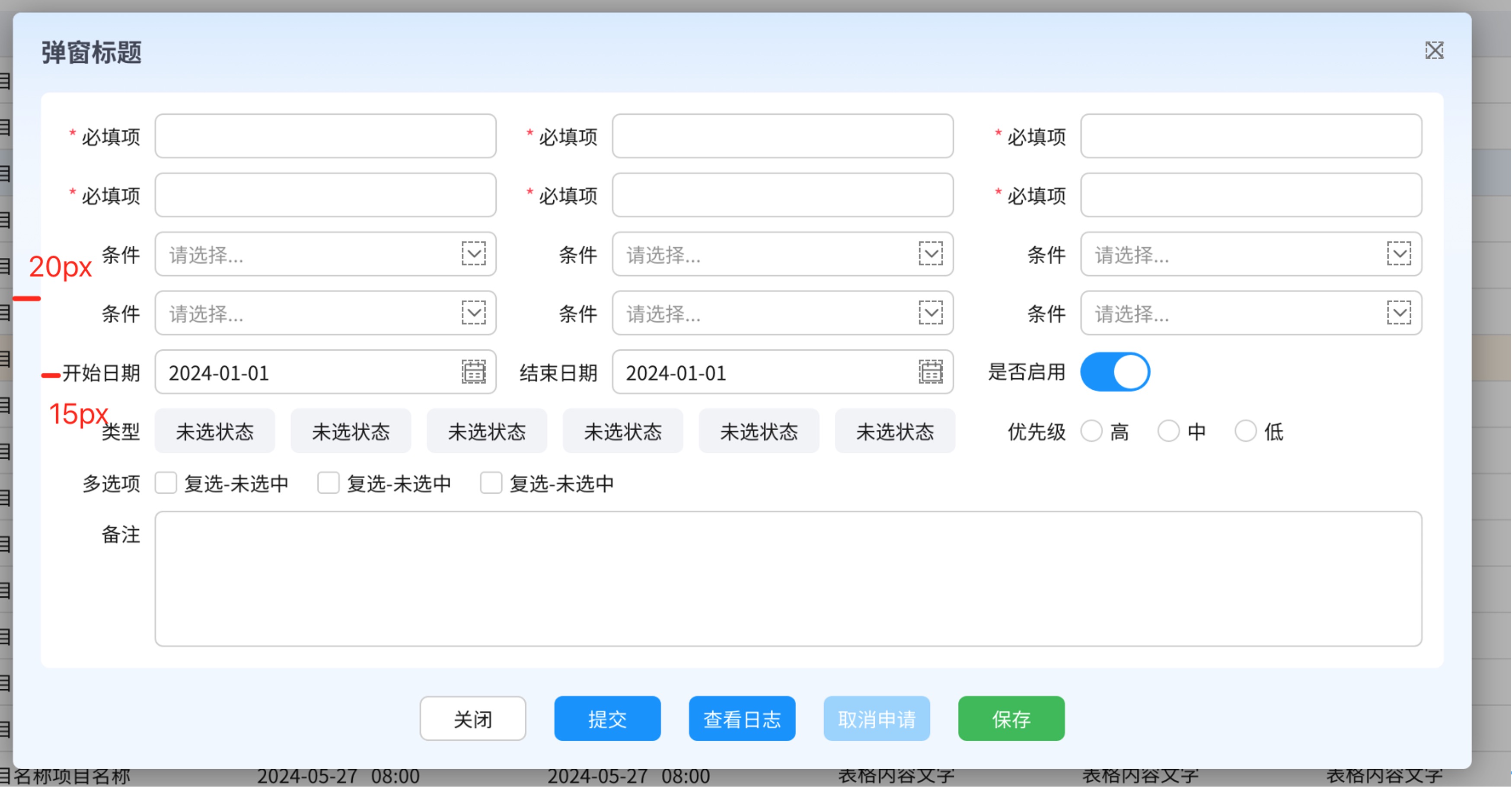
Task: Open calendar icon in 结束日期 field
Action: [x=930, y=372]
